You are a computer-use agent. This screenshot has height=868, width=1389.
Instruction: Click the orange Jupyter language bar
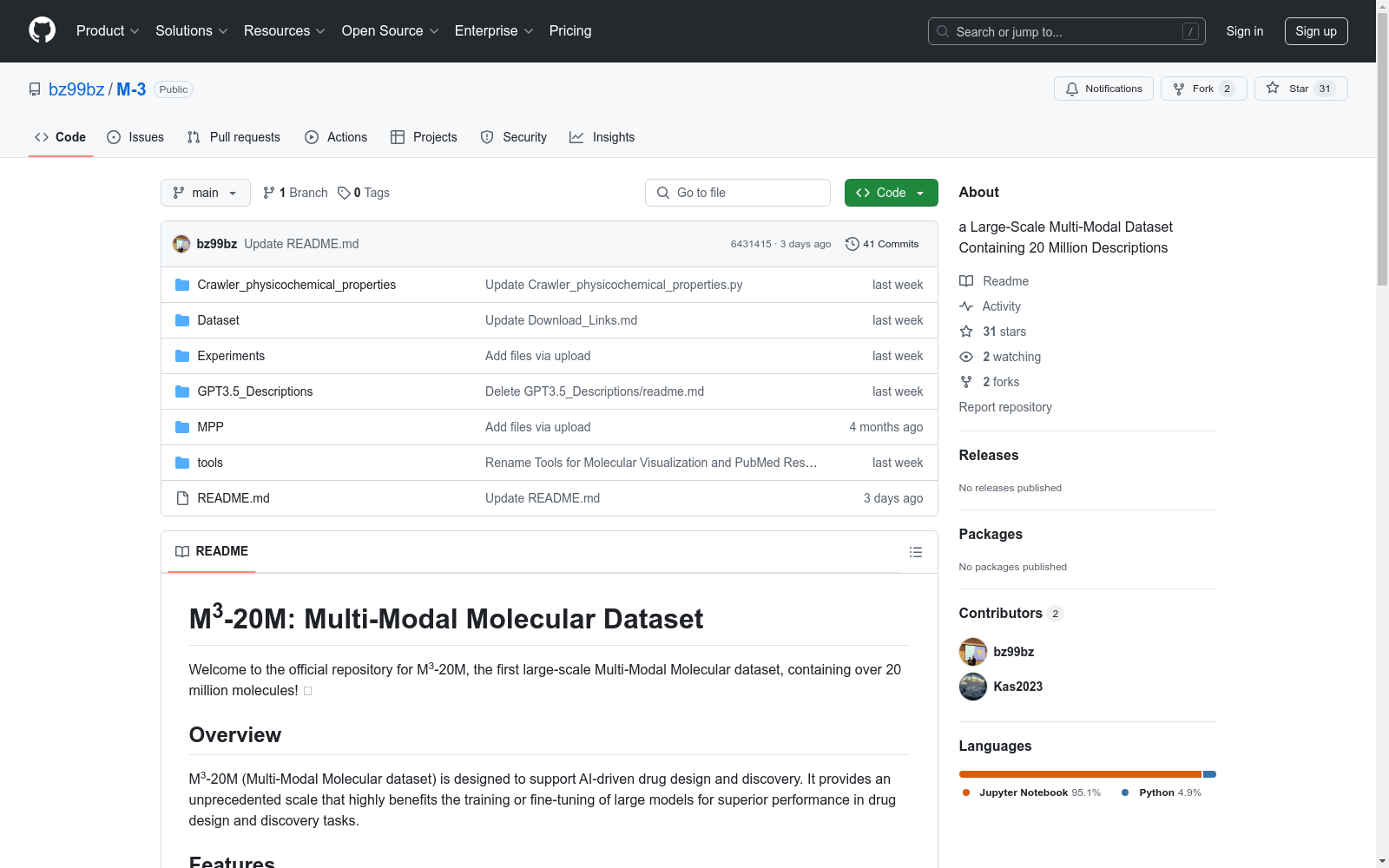(x=1080, y=774)
